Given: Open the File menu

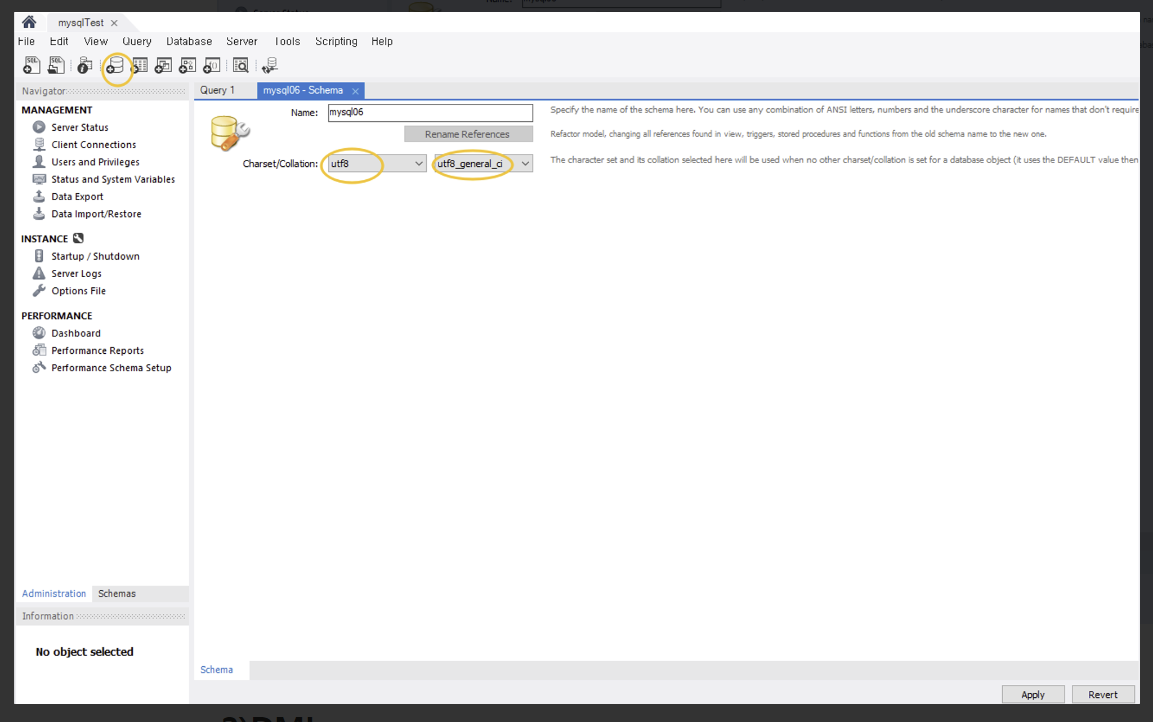Looking at the screenshot, I should coord(26,41).
